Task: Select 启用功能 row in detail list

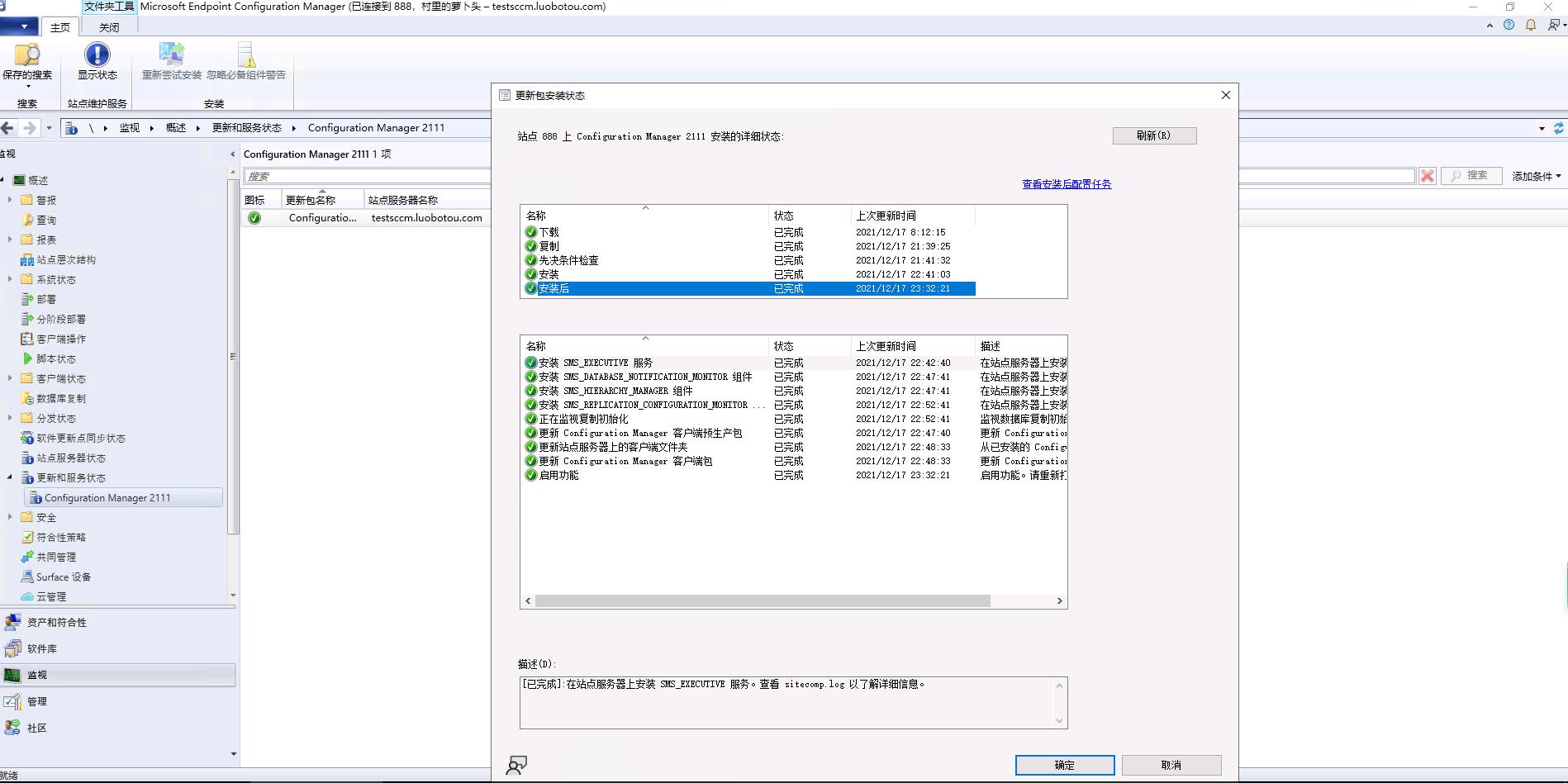Action: 796,475
